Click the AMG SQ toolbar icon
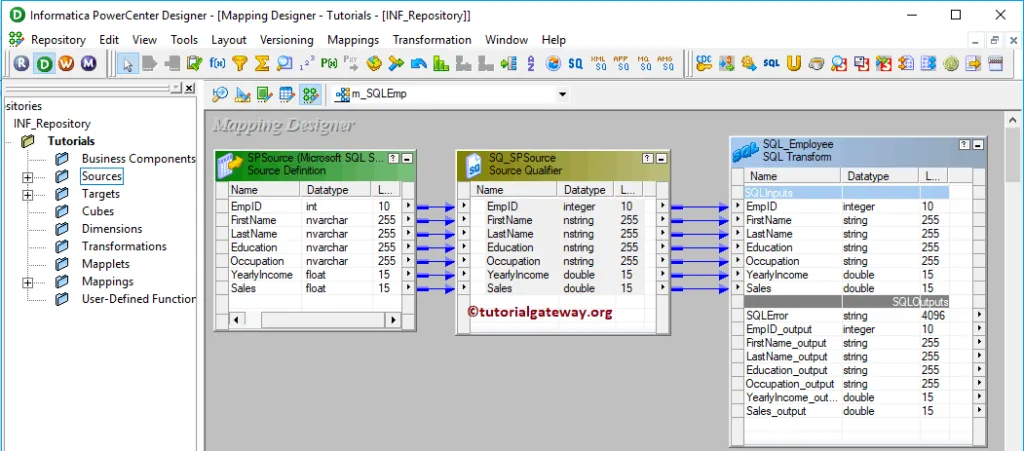The image size is (1024, 451). coord(665,63)
